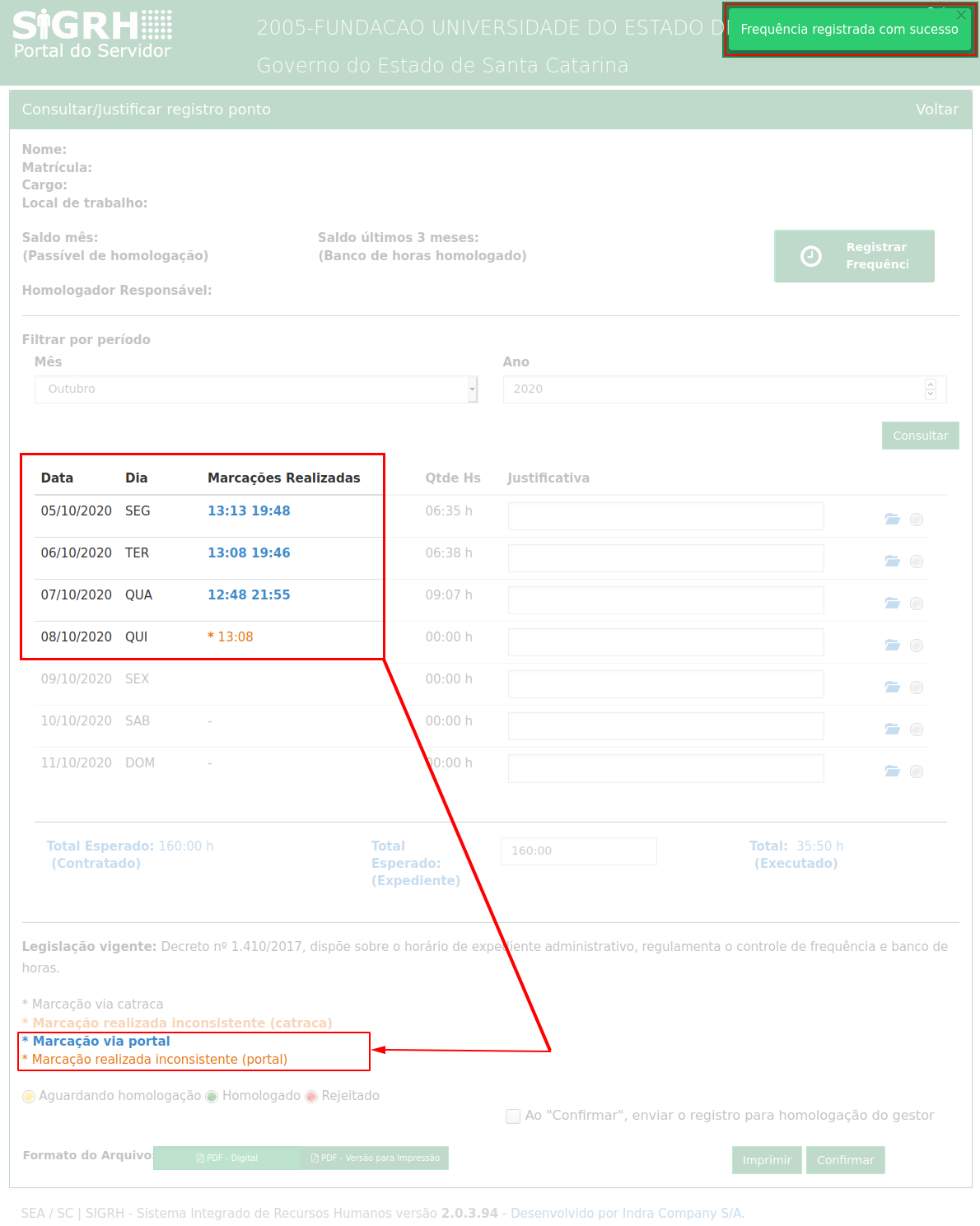Click justification field for 05/10/2020

coord(665,516)
